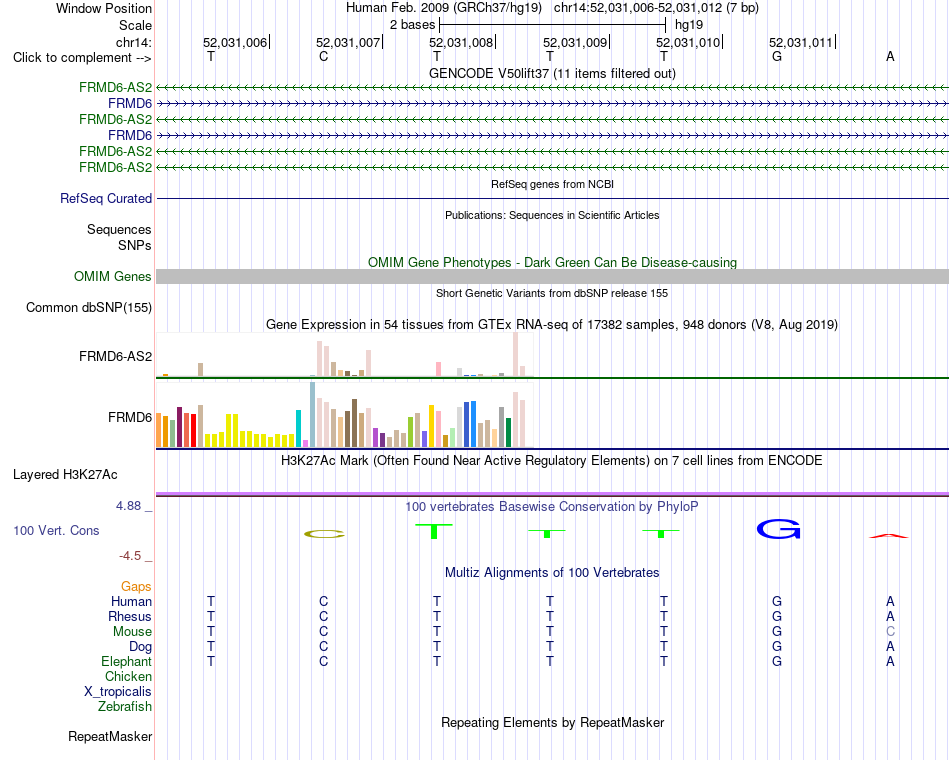Screen dimensions: 950x760
Task: Open OMIM Gene Phenotypes track title
Action: pyautogui.click(x=552, y=262)
